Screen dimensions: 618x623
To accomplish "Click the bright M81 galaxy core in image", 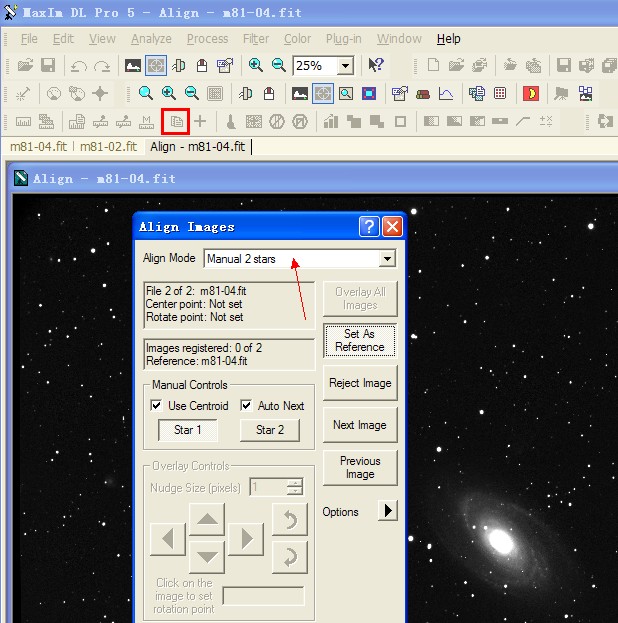I will coord(500,540).
